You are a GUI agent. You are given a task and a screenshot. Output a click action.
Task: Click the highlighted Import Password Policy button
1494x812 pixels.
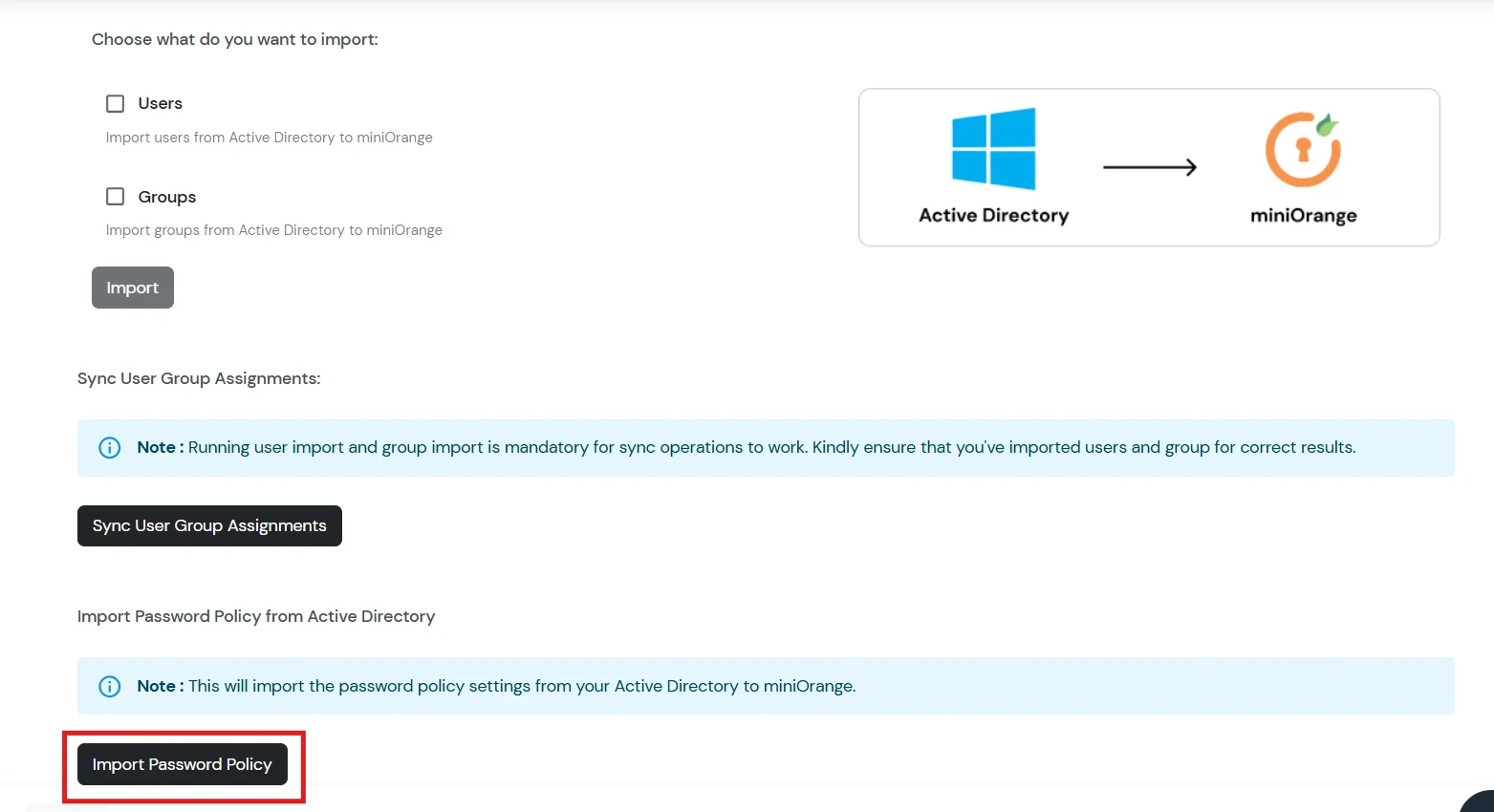point(182,763)
